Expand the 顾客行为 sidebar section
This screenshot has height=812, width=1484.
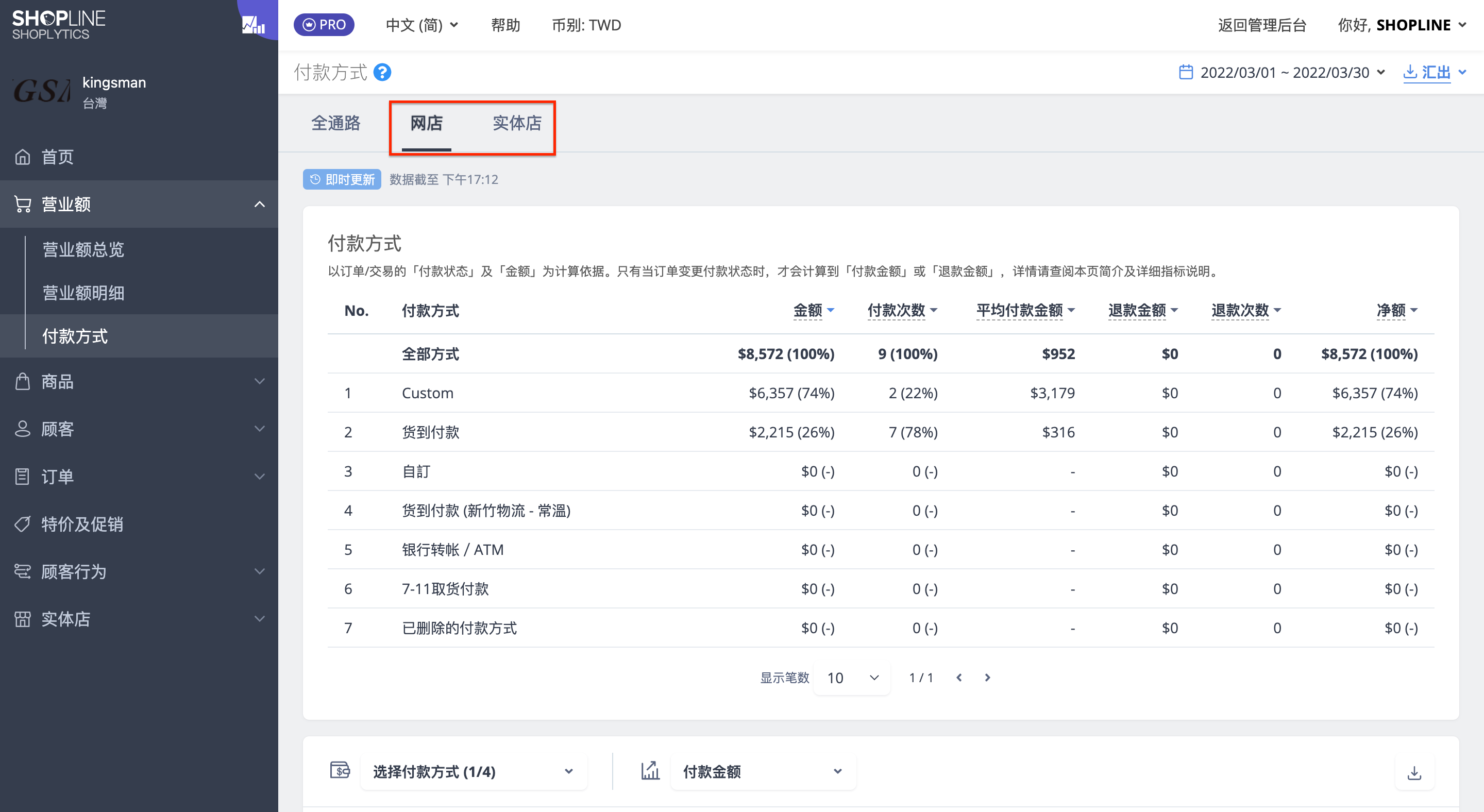(139, 571)
